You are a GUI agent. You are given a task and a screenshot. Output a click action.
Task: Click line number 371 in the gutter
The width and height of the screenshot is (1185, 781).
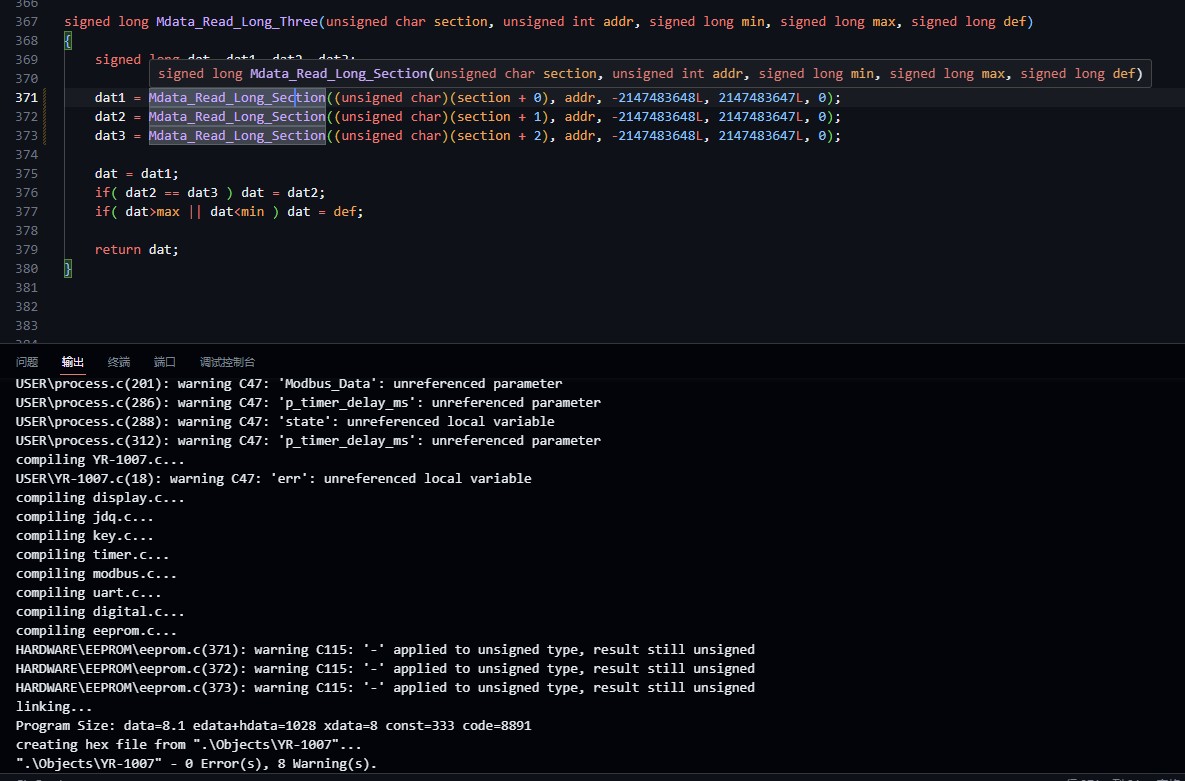click(27, 98)
